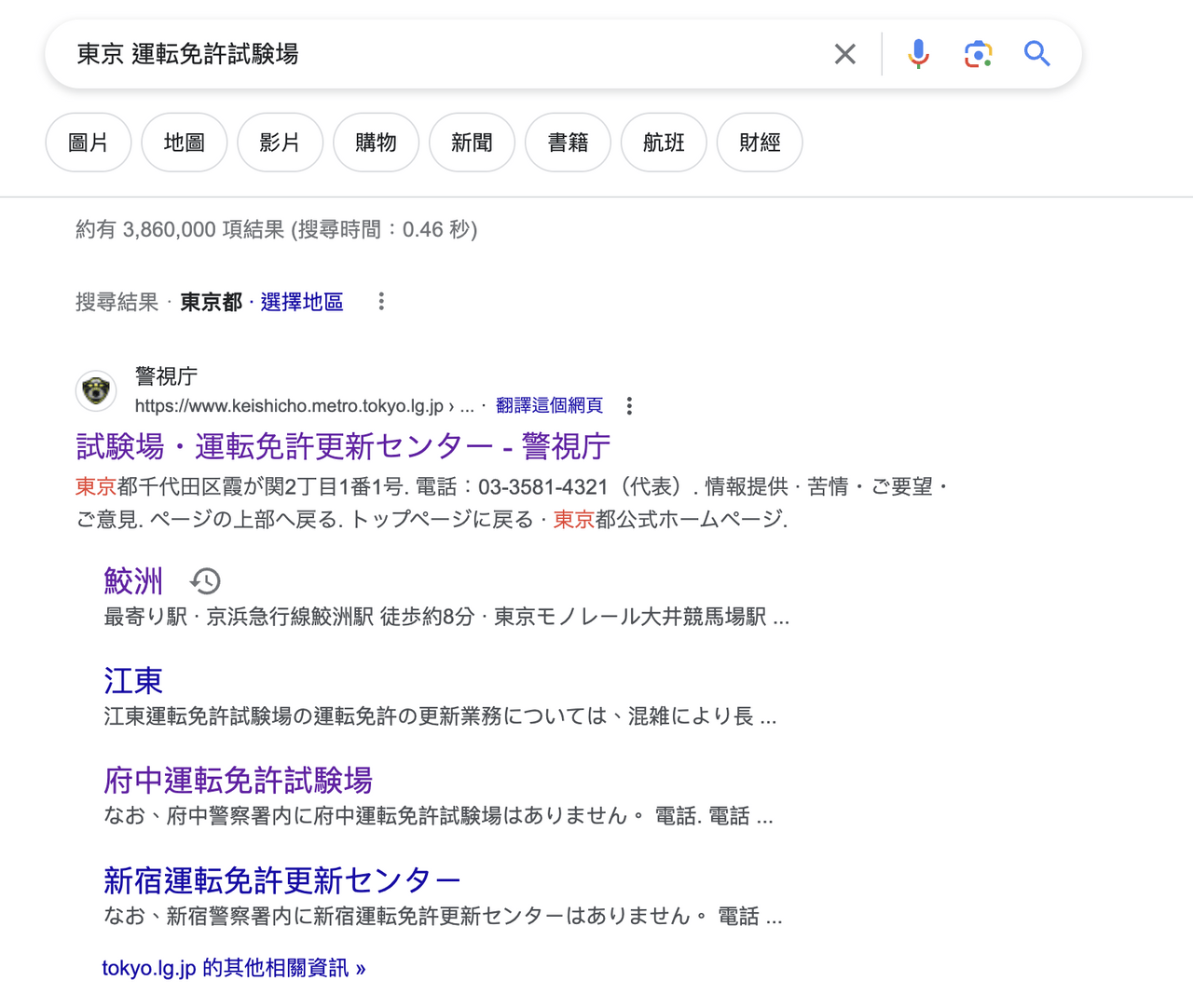Viewport: 1193px width, 1008px height.
Task: Click the result count text 約有 3,860,000 項結果
Action: click(x=180, y=229)
